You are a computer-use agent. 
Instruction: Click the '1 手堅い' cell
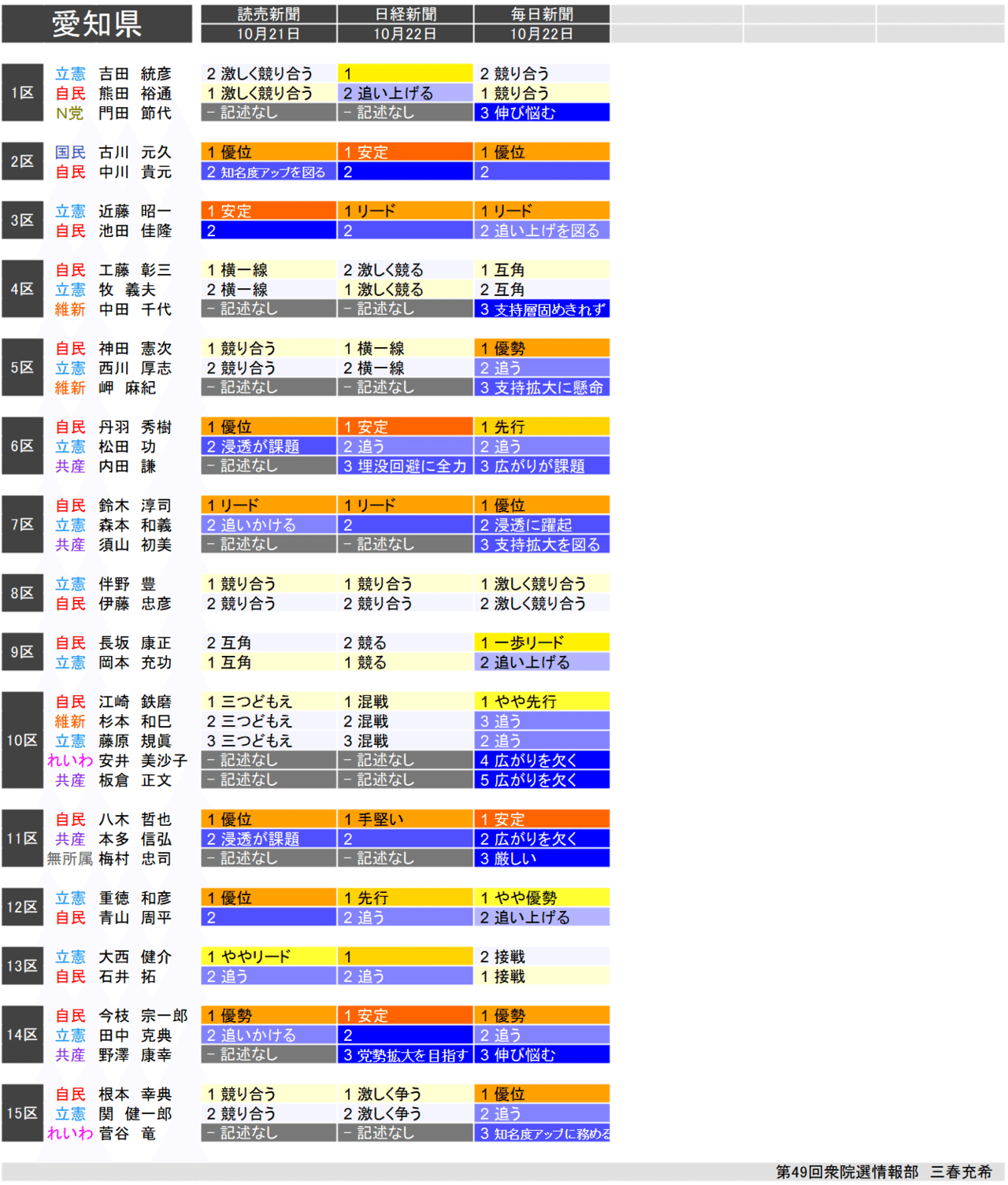click(406, 820)
